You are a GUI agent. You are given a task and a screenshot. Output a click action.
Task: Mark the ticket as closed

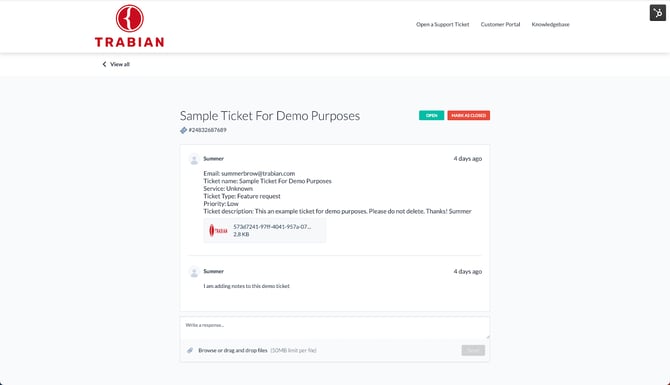pyautogui.click(x=468, y=115)
